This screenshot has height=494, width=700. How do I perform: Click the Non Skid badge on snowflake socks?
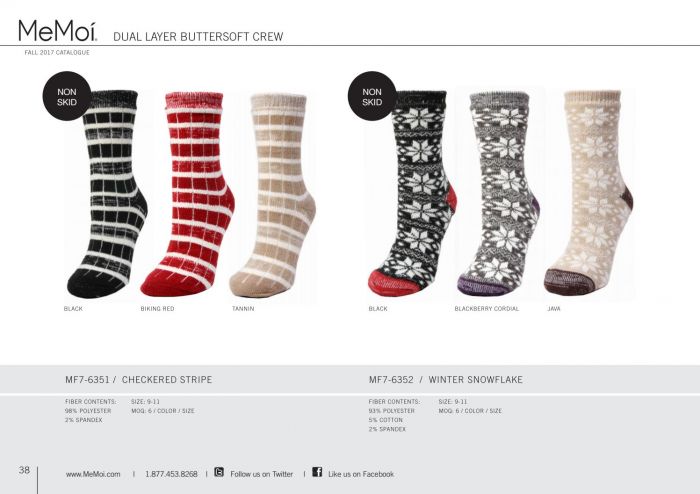click(x=372, y=96)
